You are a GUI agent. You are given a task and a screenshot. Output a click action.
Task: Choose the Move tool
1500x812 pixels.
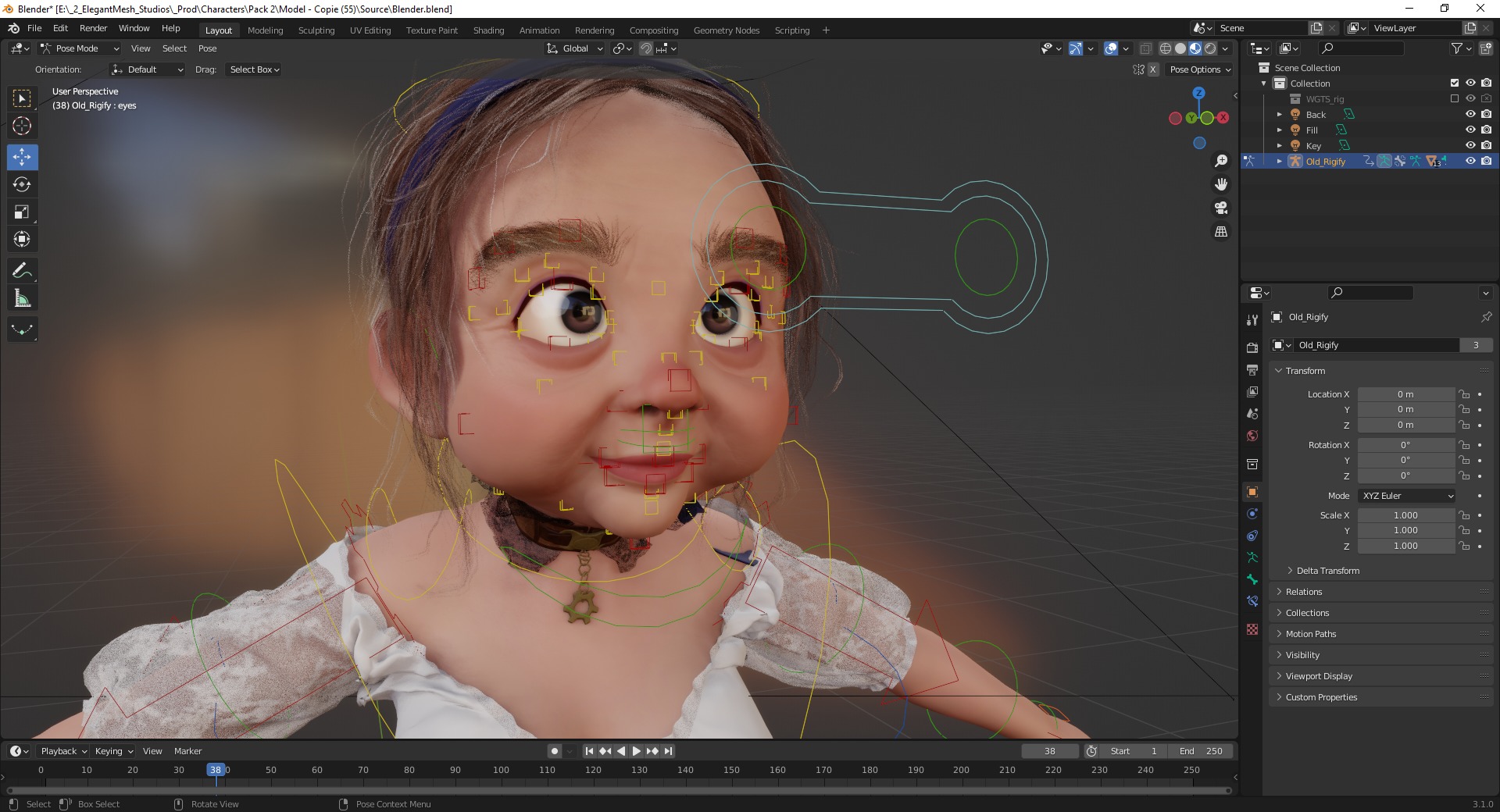pos(22,157)
